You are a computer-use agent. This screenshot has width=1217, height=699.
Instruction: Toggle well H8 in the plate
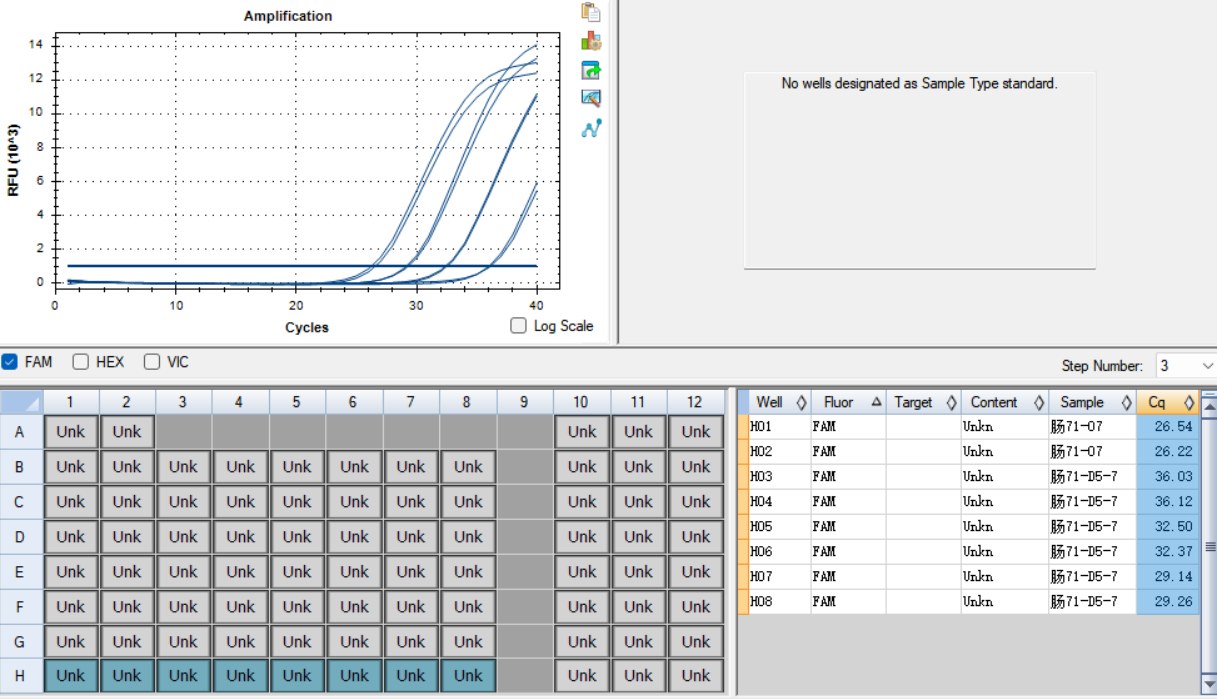pyautogui.click(x=468, y=676)
